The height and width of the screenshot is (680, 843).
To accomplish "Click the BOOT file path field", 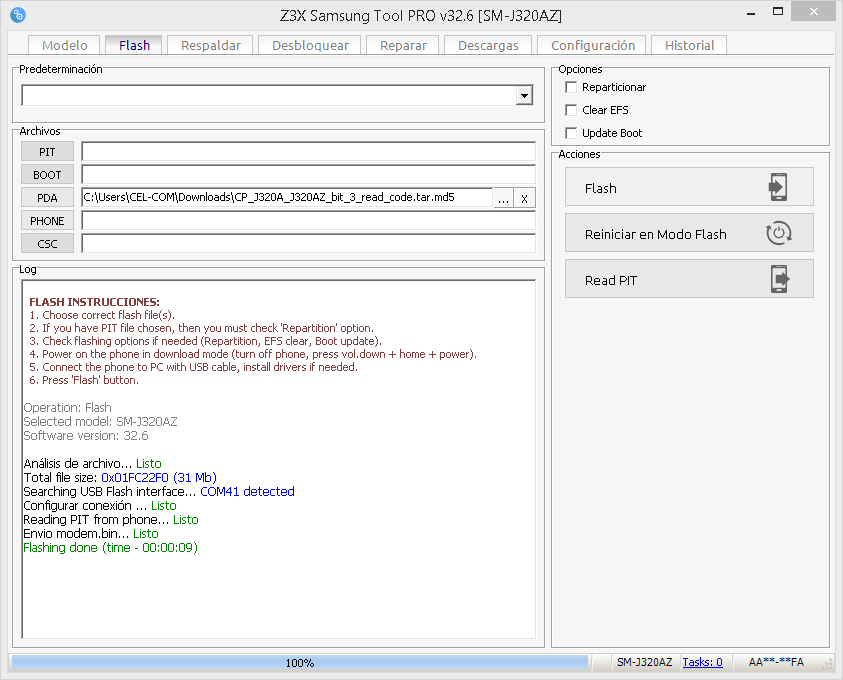I will tap(308, 175).
